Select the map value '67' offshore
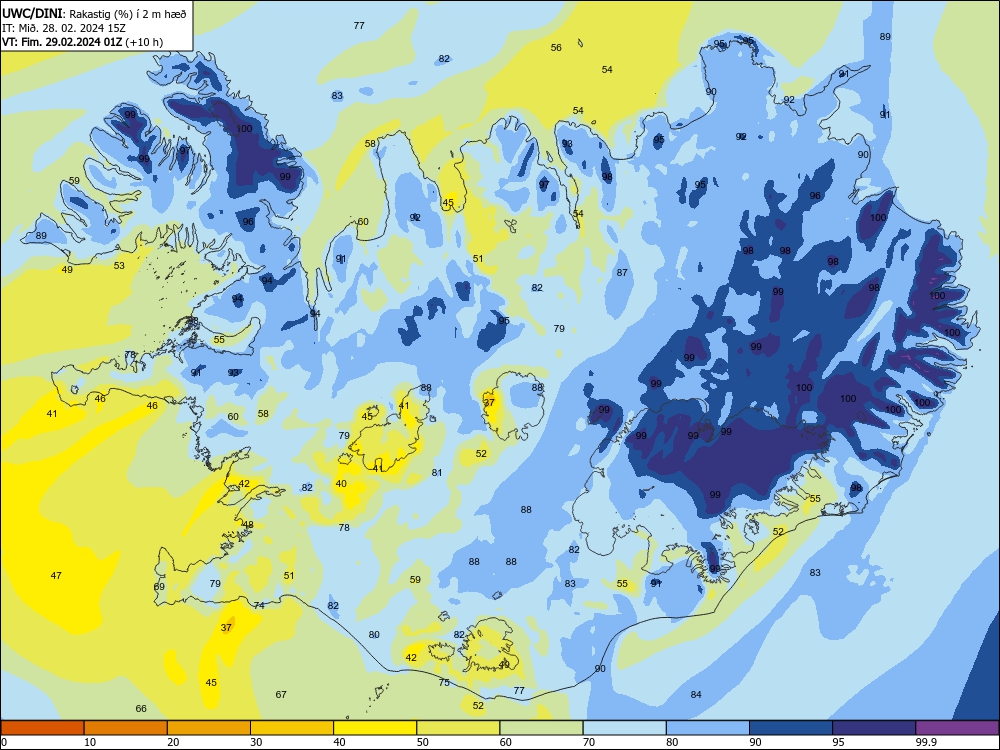 point(281,695)
